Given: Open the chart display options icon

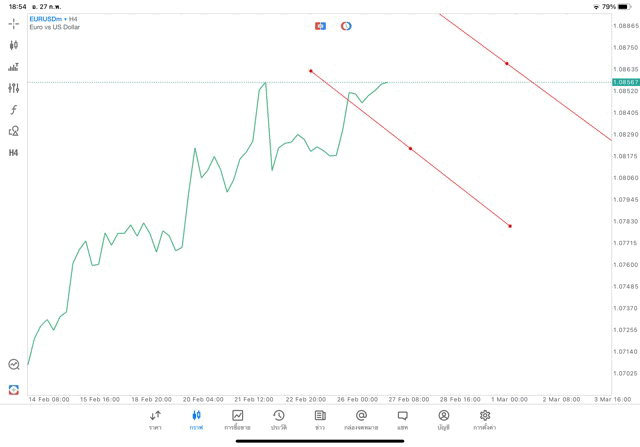Looking at the screenshot, I should (x=13, y=67).
